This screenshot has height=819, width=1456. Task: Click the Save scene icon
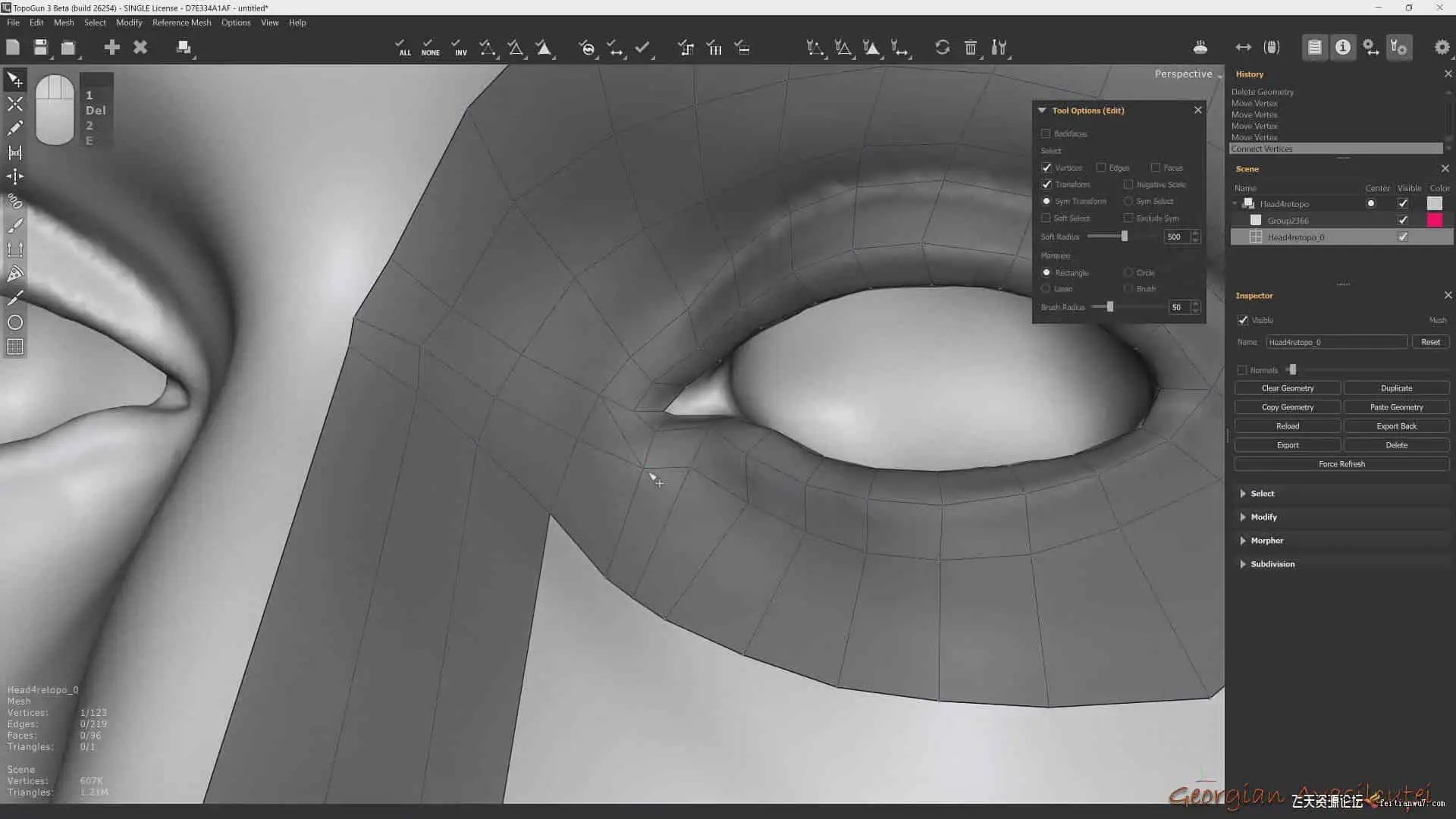tap(41, 47)
